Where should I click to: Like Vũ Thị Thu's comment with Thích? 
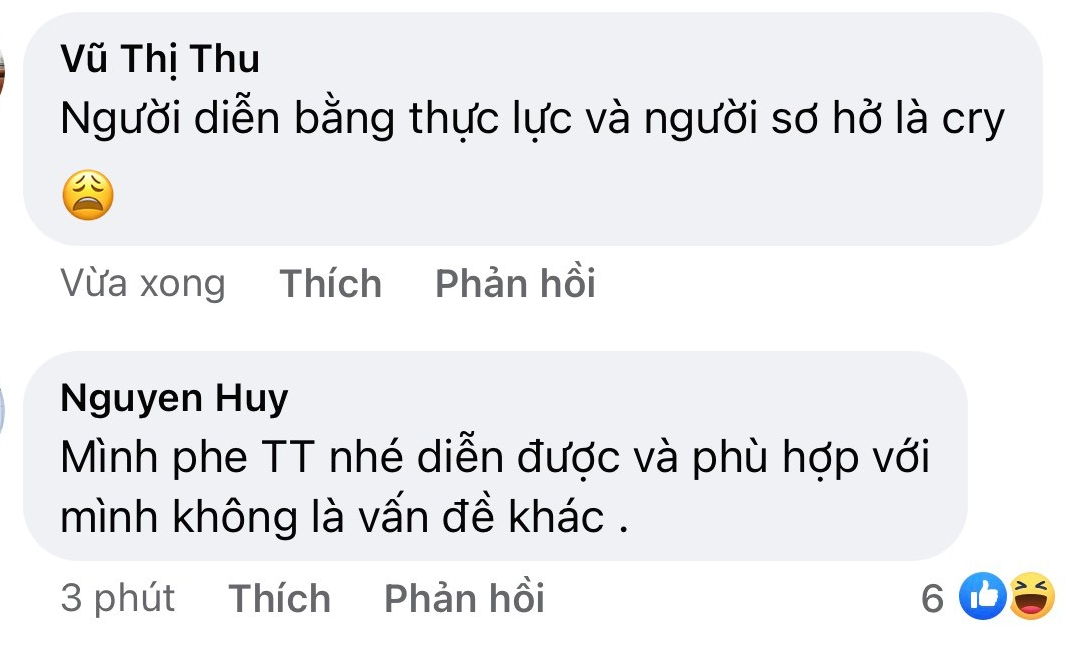pyautogui.click(x=330, y=284)
